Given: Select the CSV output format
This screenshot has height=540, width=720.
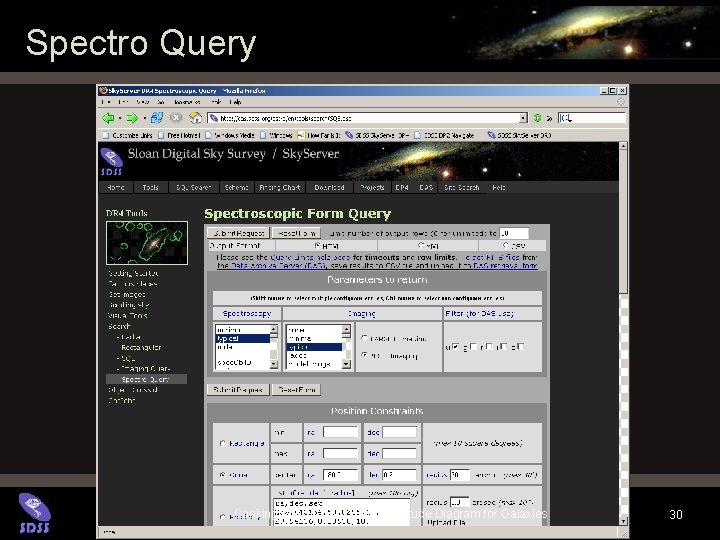Looking at the screenshot, I should click(x=506, y=246).
